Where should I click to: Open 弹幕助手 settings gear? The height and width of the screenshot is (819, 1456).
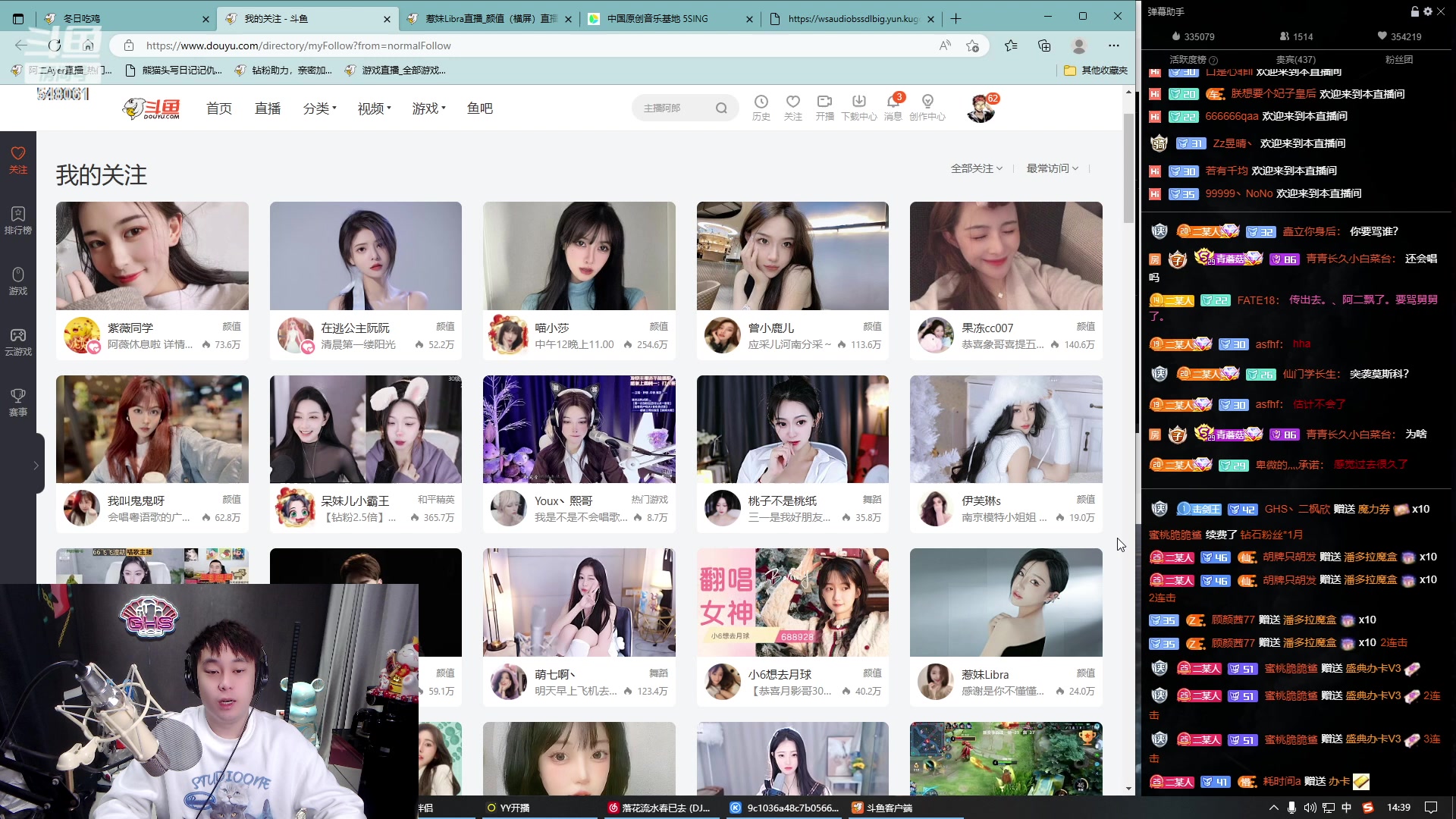[x=1428, y=11]
